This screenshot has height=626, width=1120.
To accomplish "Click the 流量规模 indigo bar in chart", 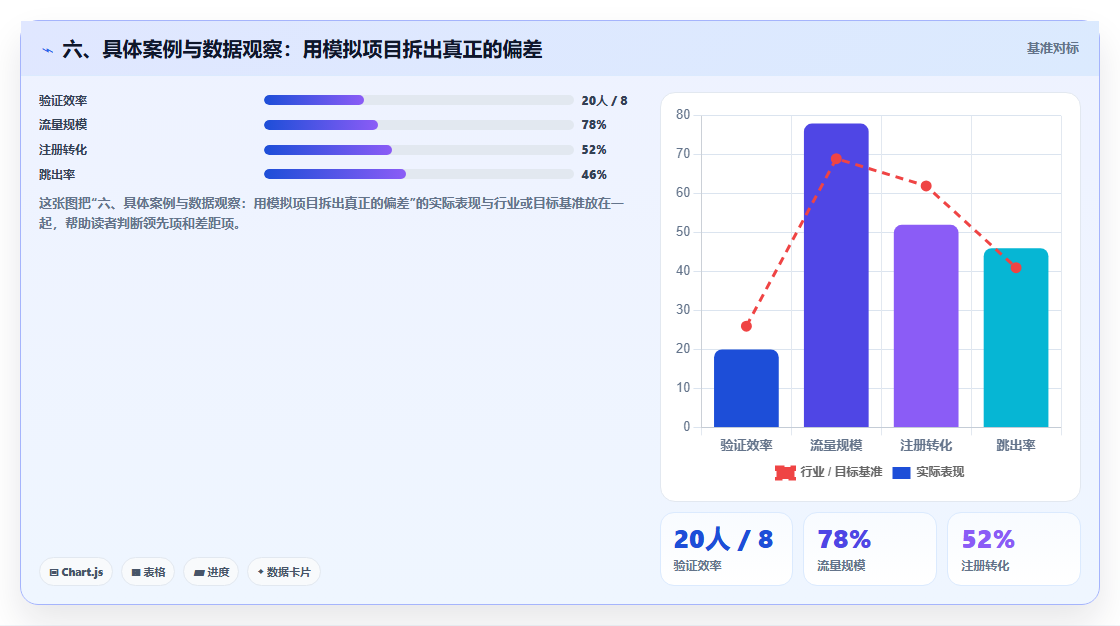I will coord(836,275).
